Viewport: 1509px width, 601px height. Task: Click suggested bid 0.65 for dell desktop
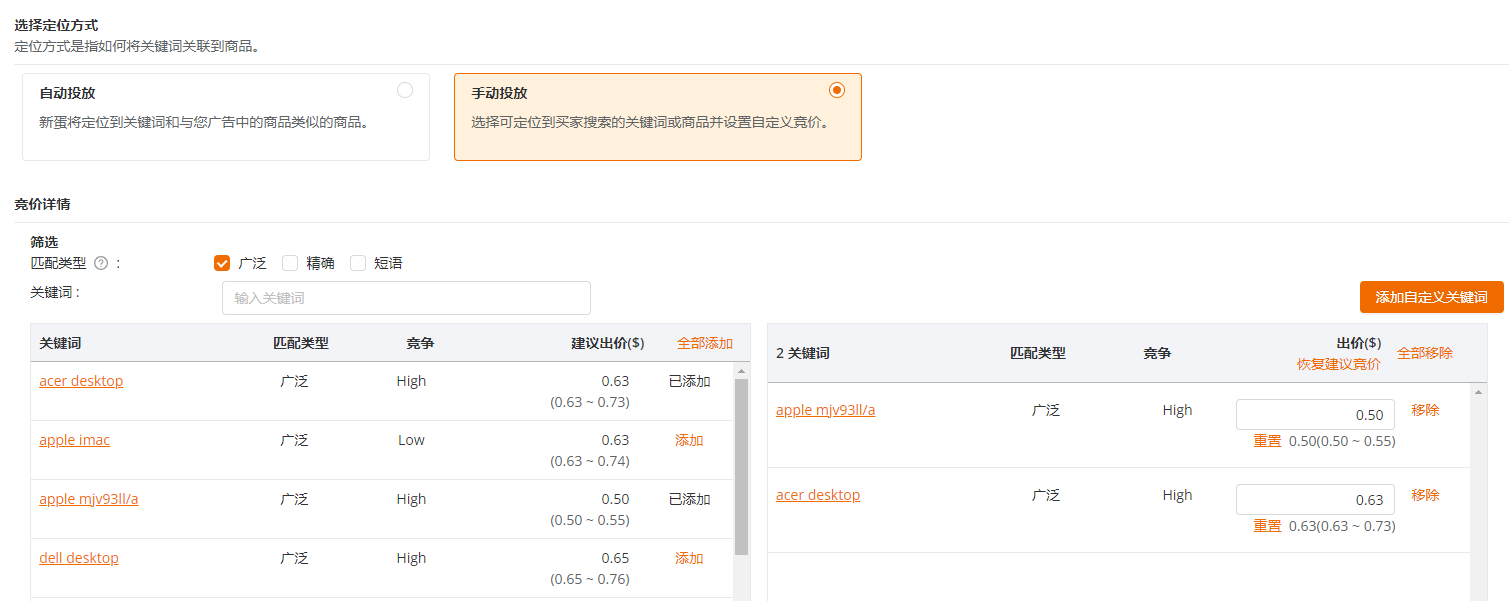click(615, 558)
